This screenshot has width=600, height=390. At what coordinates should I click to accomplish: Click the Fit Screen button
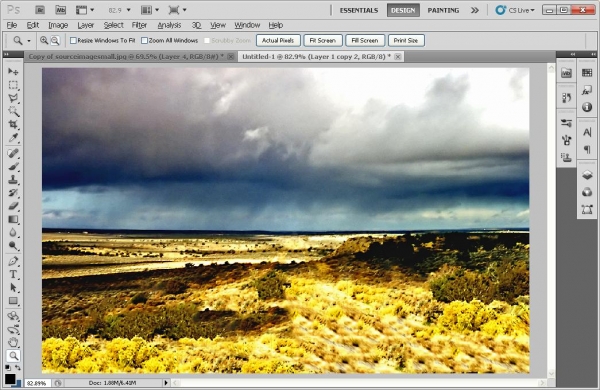[323, 40]
